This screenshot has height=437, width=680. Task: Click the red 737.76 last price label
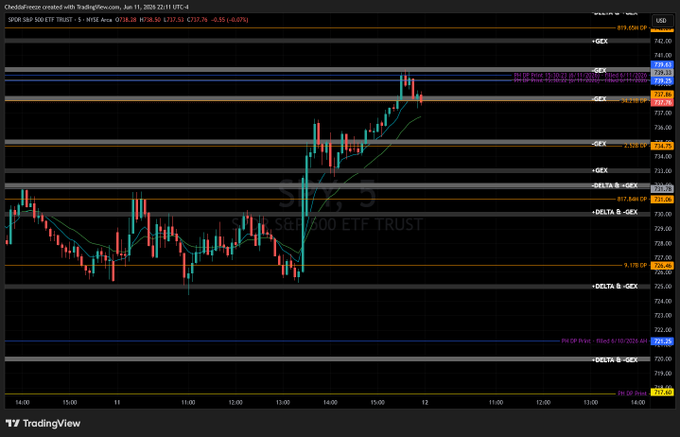coord(663,102)
